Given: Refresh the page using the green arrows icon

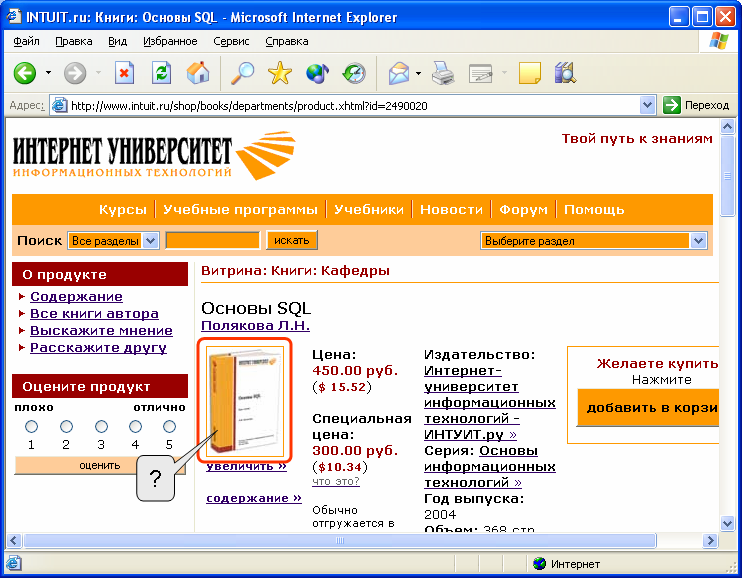Looking at the screenshot, I should tap(161, 73).
